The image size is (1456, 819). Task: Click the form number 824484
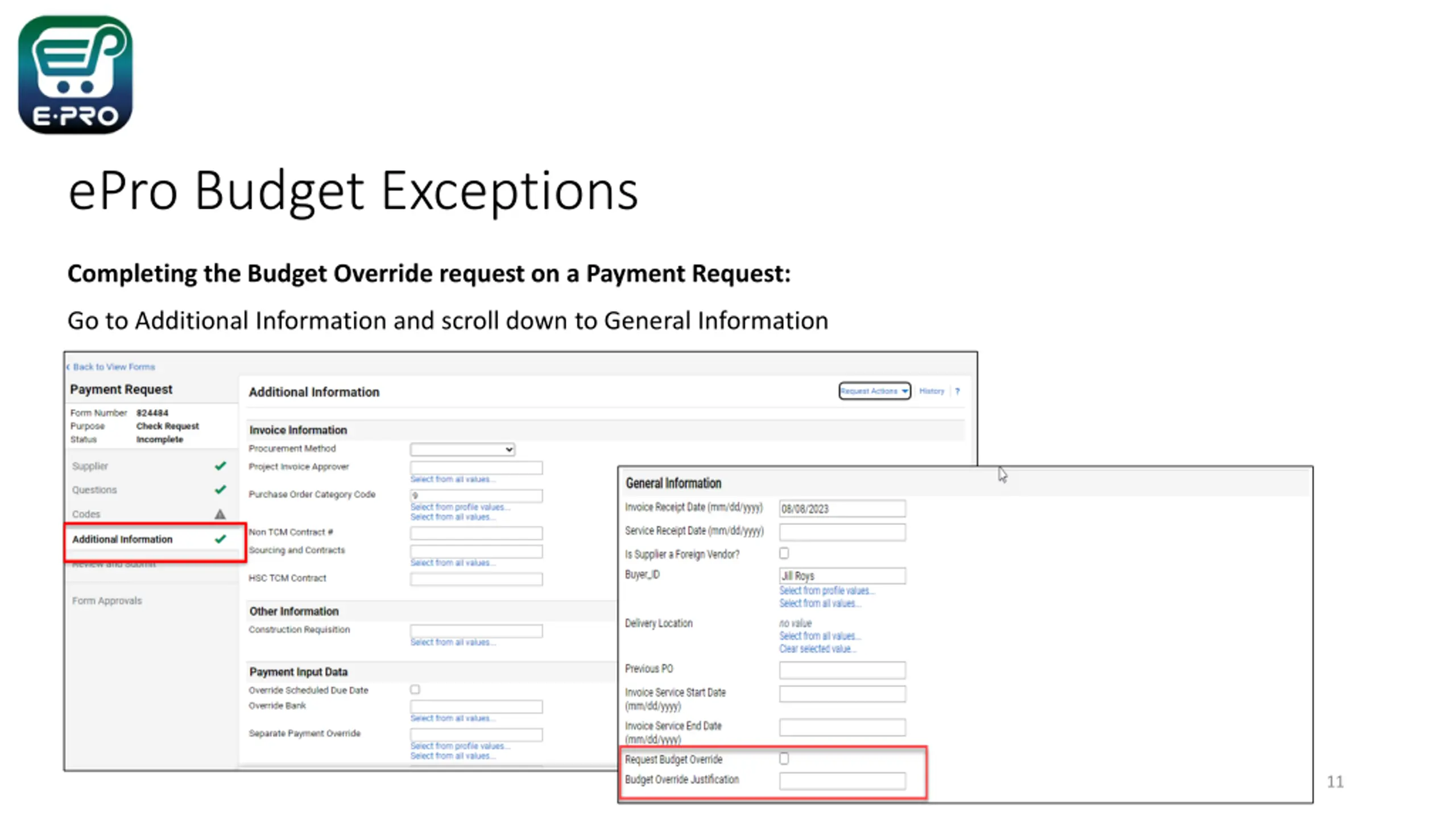coord(152,413)
